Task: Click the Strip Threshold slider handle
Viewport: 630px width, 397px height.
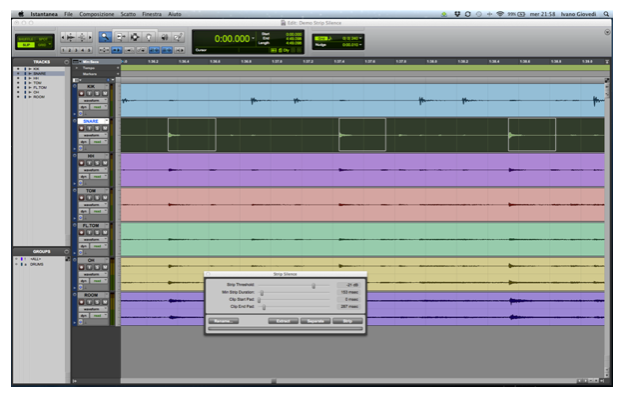Action: [x=313, y=285]
